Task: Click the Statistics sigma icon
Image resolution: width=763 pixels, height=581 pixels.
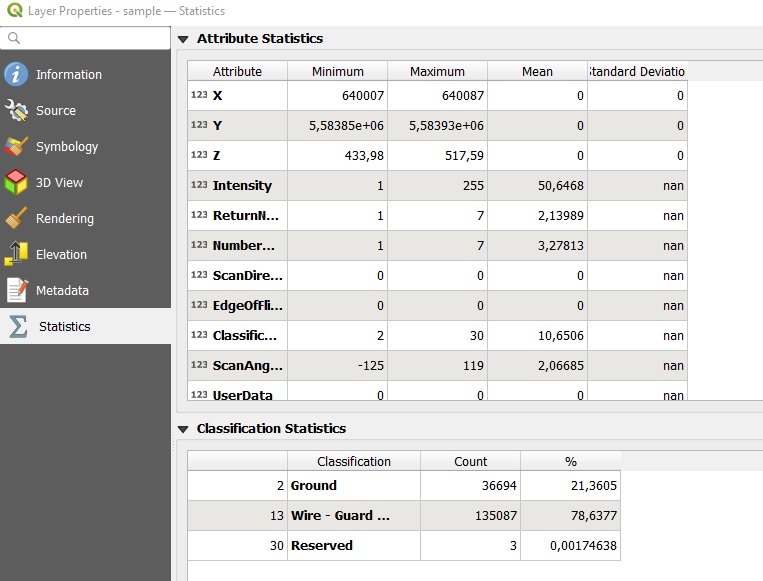Action: [18, 327]
